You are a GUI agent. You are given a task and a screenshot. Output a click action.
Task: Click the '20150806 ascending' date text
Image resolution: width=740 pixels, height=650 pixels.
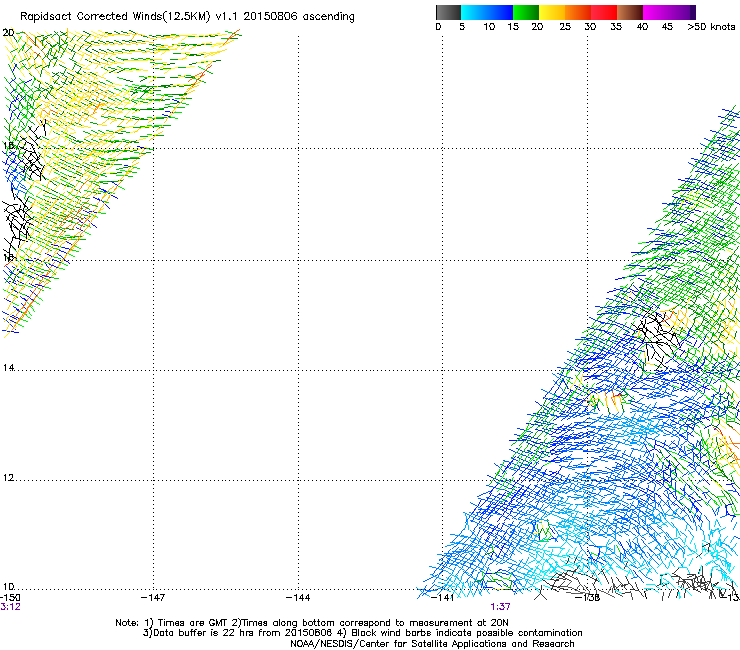[299, 17]
